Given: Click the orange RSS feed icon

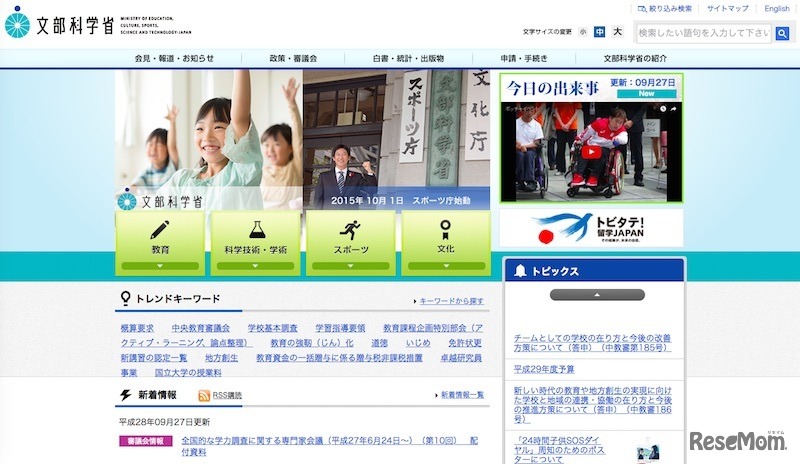Looking at the screenshot, I should pyautogui.click(x=204, y=395).
